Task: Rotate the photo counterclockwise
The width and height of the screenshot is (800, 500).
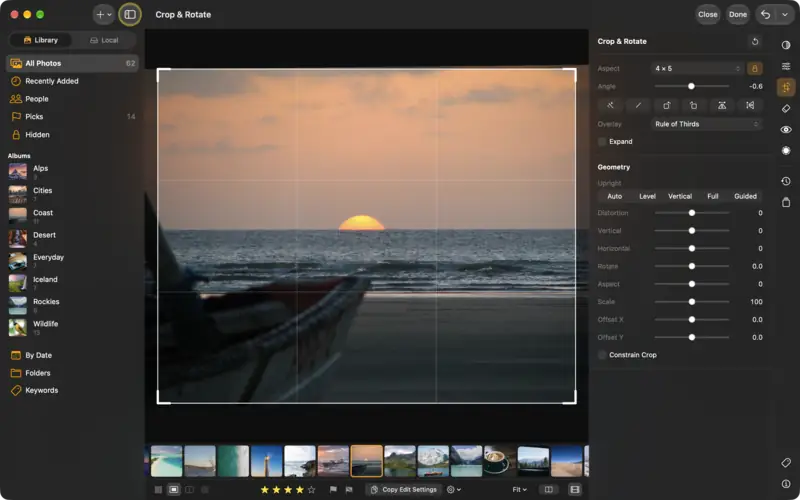Action: click(694, 106)
